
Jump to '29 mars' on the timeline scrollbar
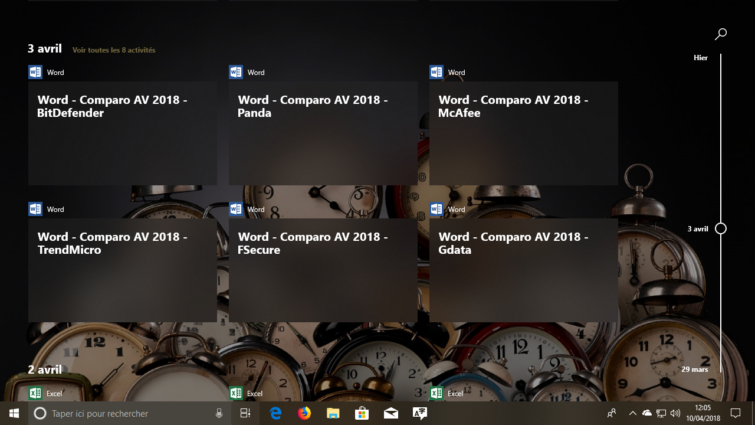[695, 369]
